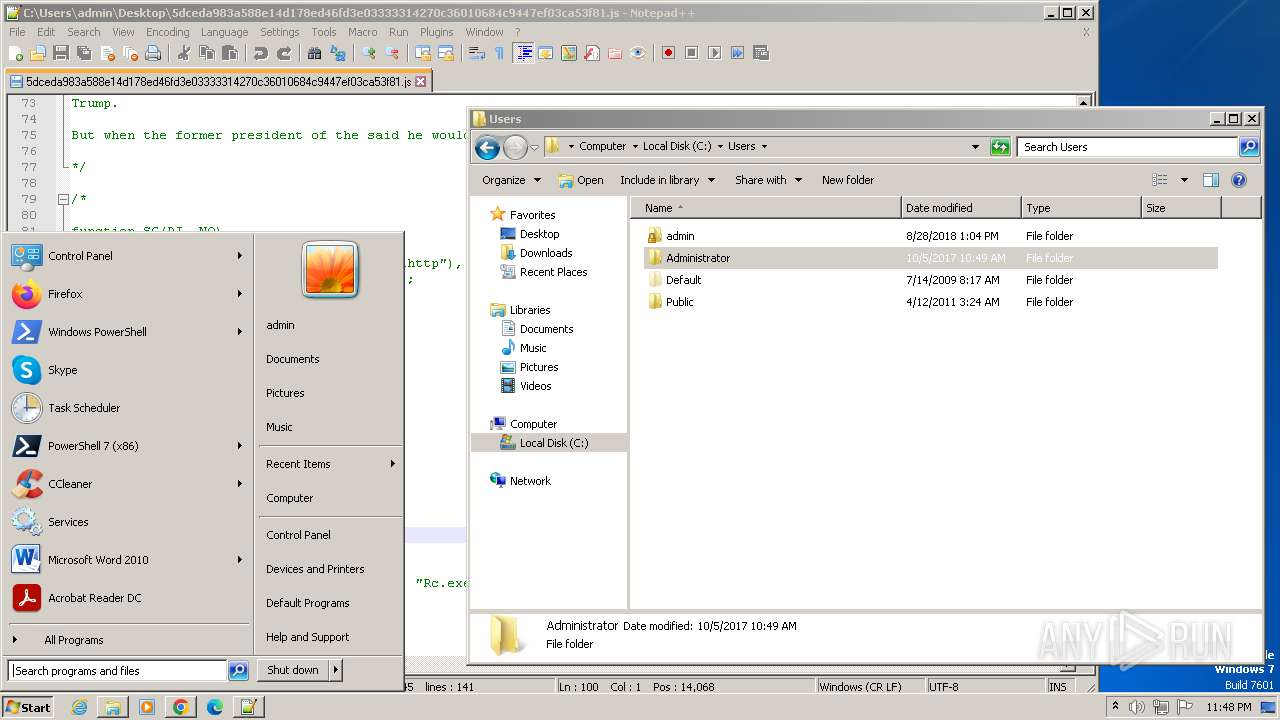Click the Redo arrow in Notepad++ toolbar
The width and height of the screenshot is (1280, 720).
(284, 53)
